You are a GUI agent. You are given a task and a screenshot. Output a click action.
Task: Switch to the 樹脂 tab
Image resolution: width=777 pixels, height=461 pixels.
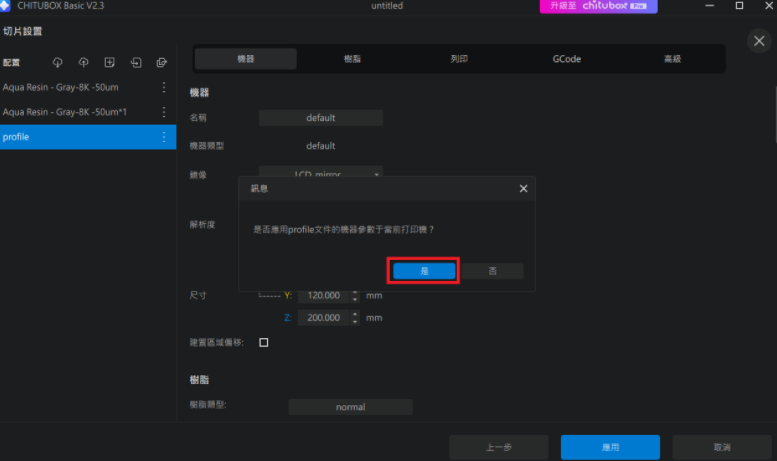(352, 59)
